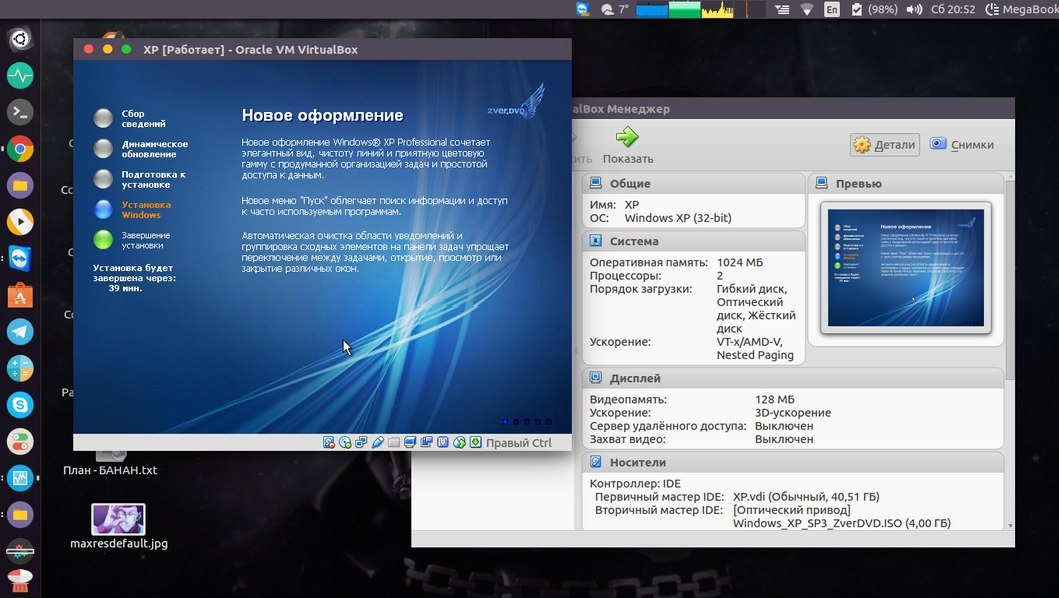
Task: Click the optical disc icon in VM status bar
Action: 345,443
